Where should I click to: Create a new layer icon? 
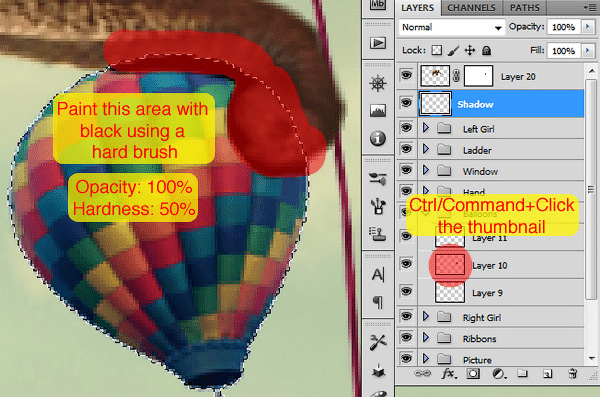pyautogui.click(x=547, y=373)
